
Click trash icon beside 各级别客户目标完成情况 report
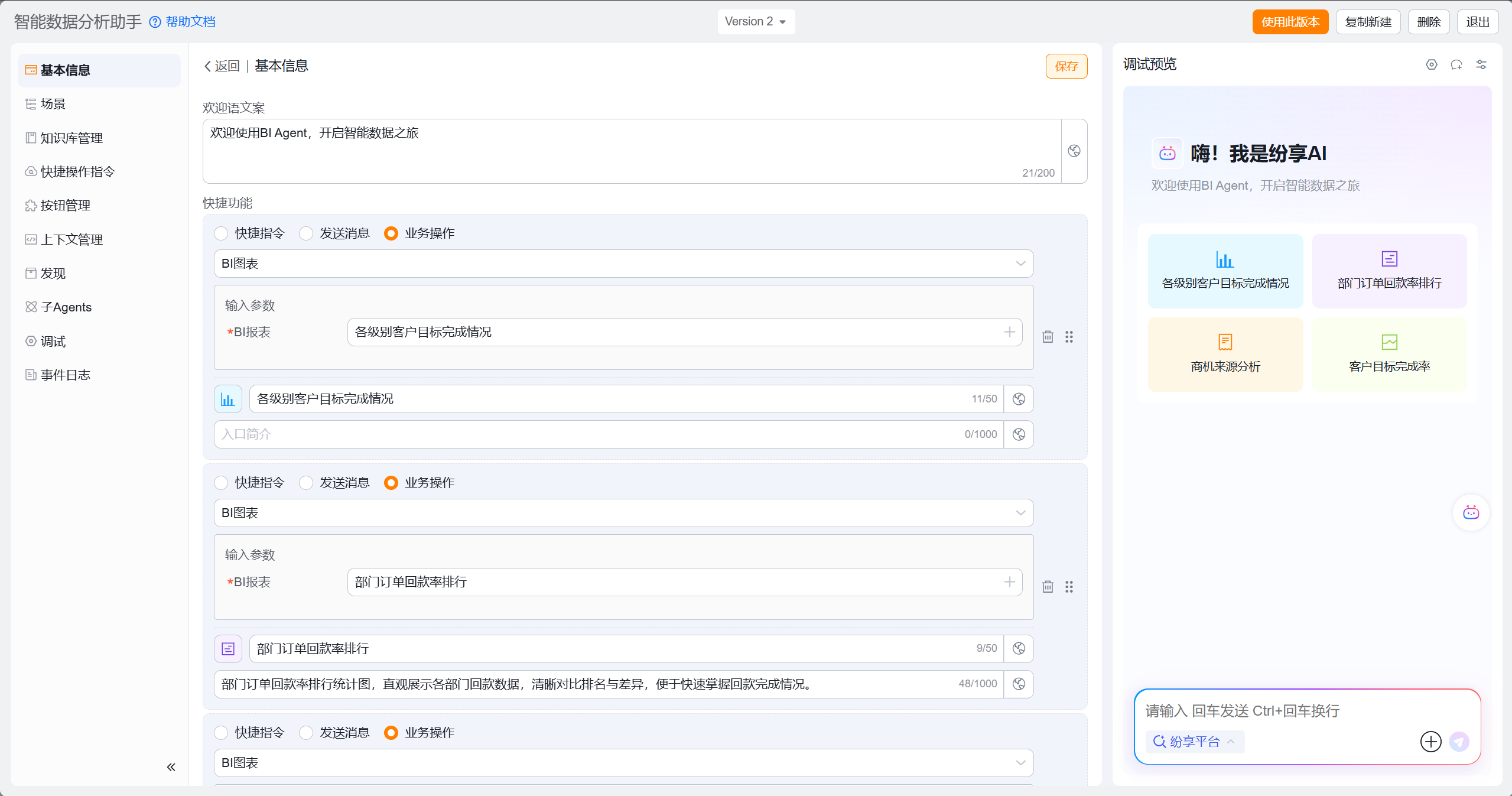point(1048,337)
